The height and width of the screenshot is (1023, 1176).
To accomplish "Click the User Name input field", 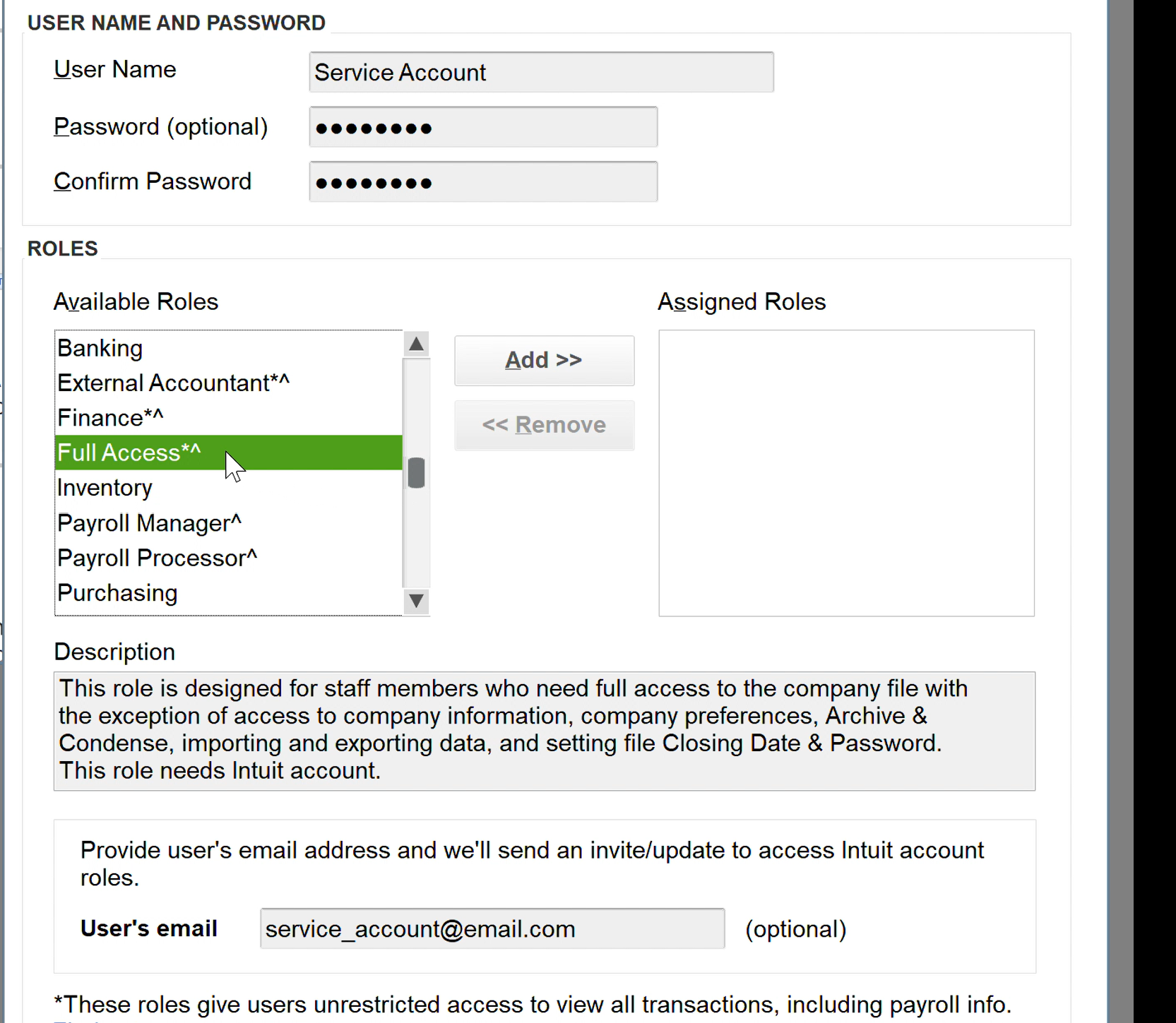I will pyautogui.click(x=541, y=72).
